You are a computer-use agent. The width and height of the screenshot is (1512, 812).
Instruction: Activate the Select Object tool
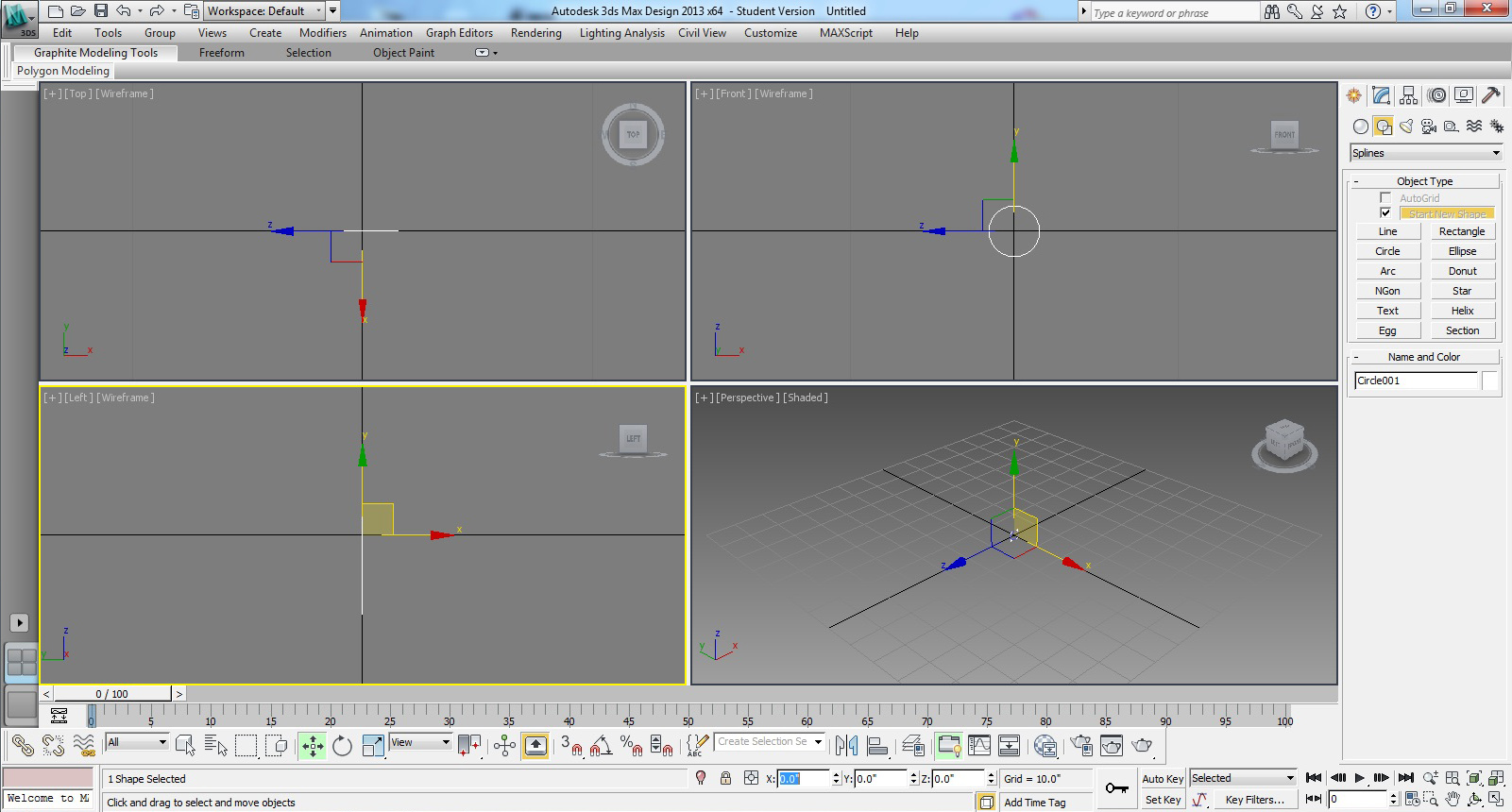click(x=185, y=746)
